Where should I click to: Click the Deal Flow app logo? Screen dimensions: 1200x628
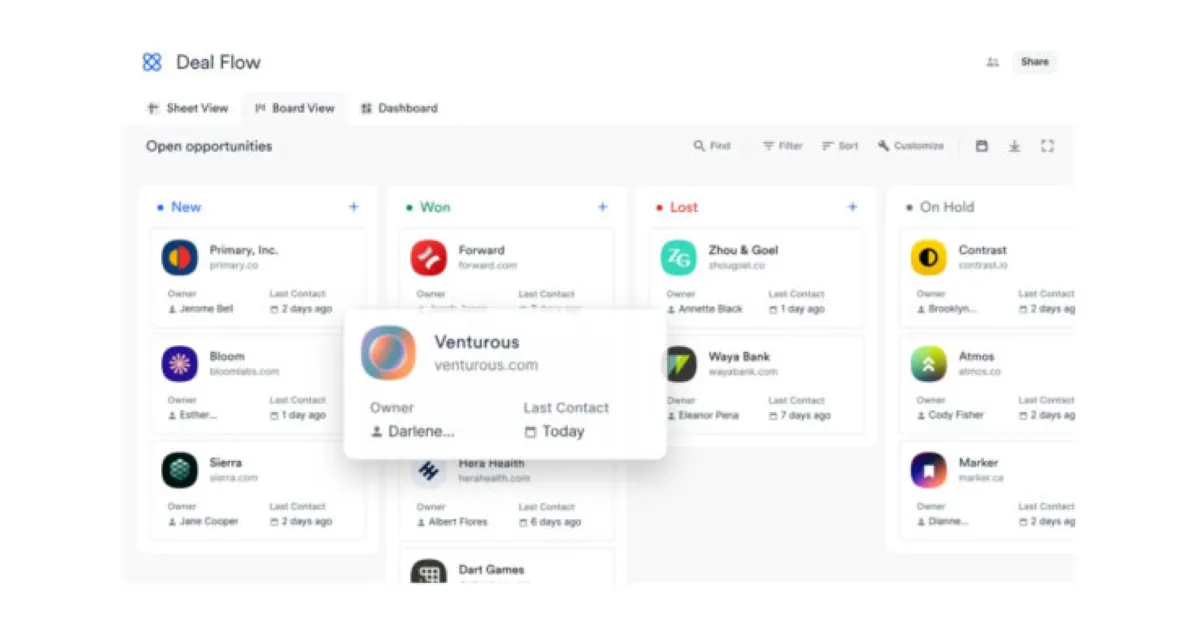pos(152,62)
